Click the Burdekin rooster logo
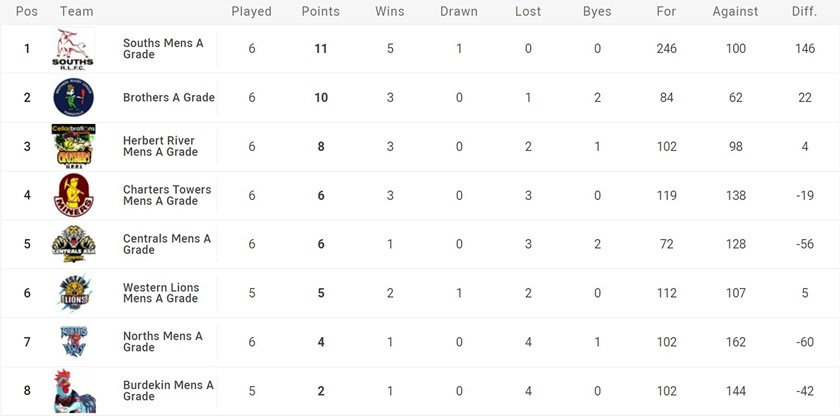The width and height of the screenshot is (840, 416). coord(73,390)
